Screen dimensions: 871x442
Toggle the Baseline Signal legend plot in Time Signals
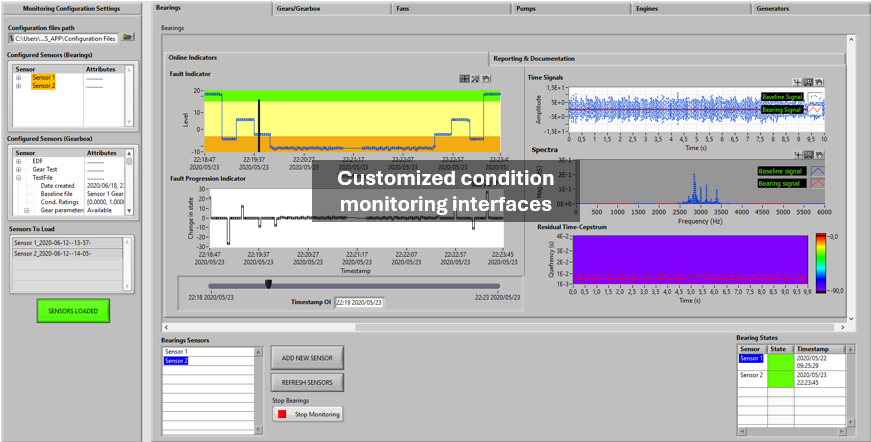coord(816,97)
